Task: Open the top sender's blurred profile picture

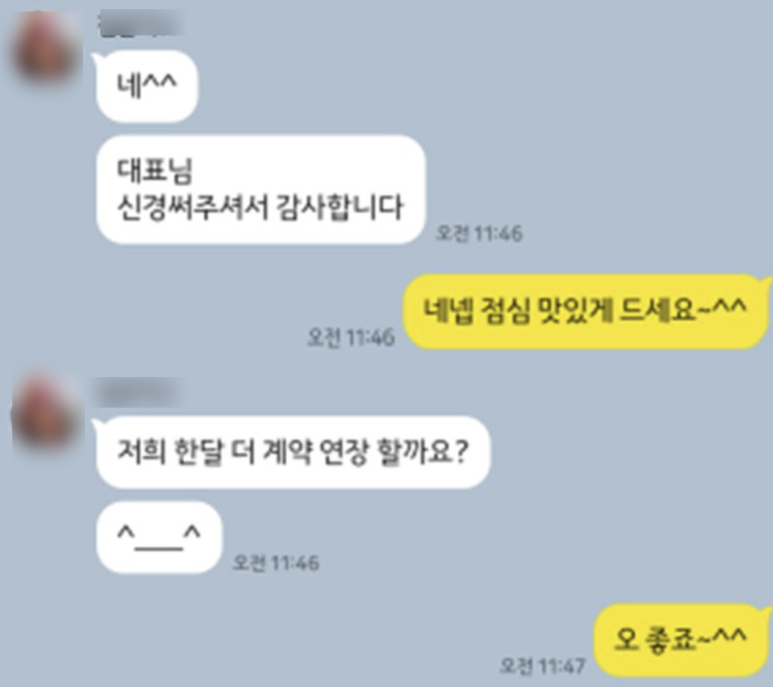Action: tap(45, 49)
